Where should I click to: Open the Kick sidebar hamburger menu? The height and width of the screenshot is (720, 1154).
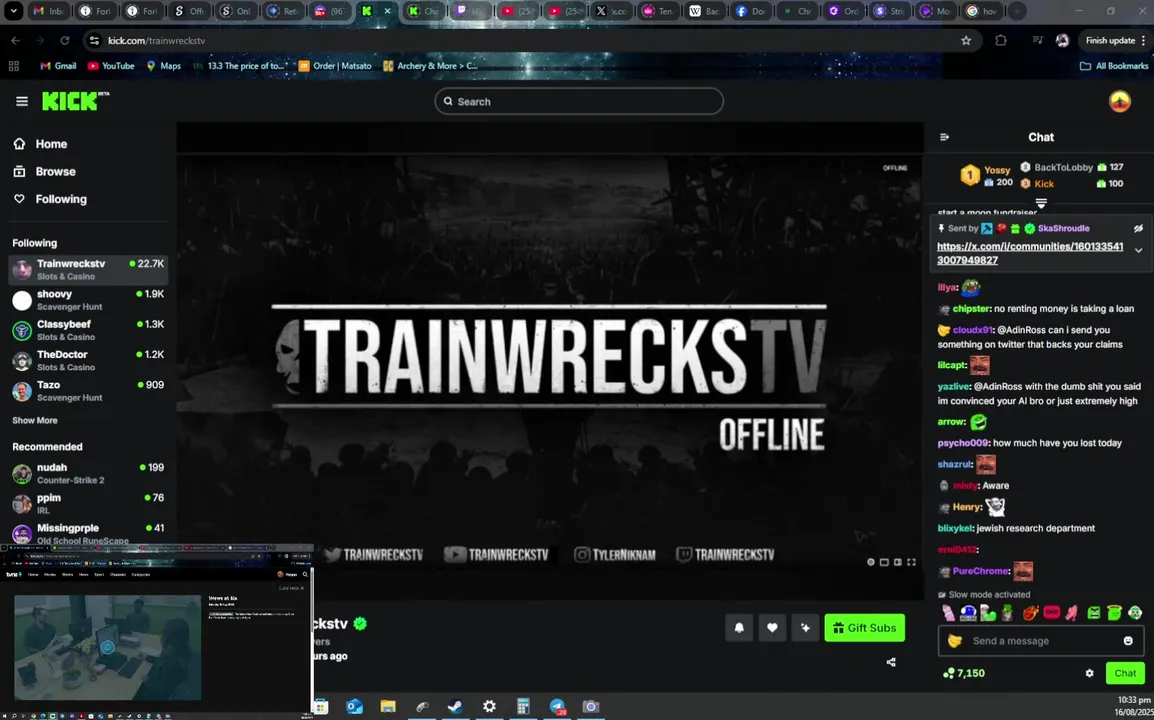[21, 102]
